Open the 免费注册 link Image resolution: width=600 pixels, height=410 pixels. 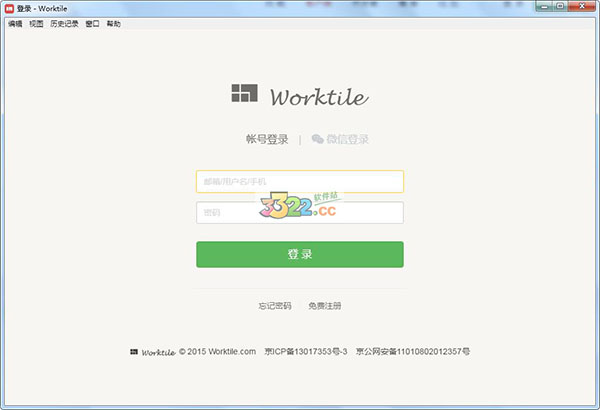pyautogui.click(x=325, y=306)
